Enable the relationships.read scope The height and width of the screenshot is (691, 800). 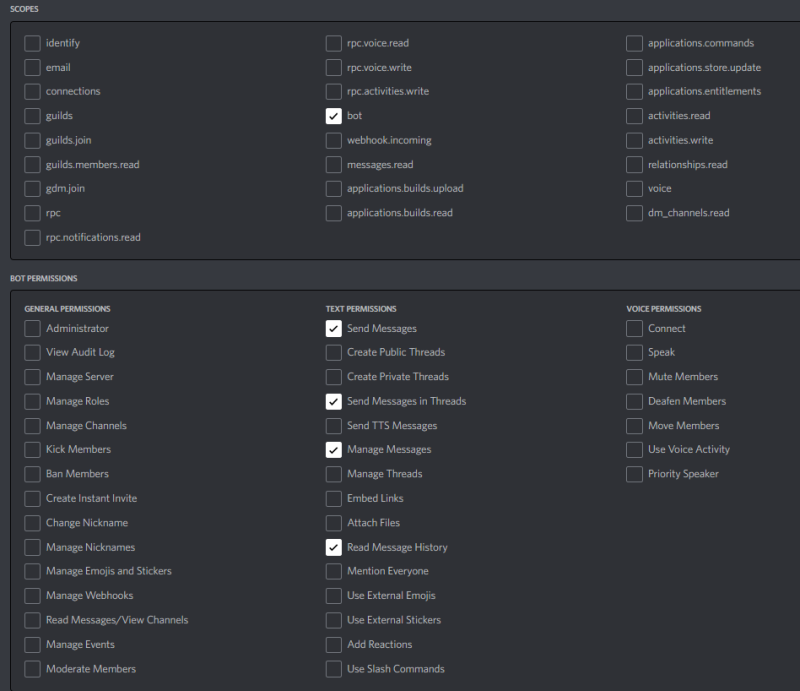(634, 164)
